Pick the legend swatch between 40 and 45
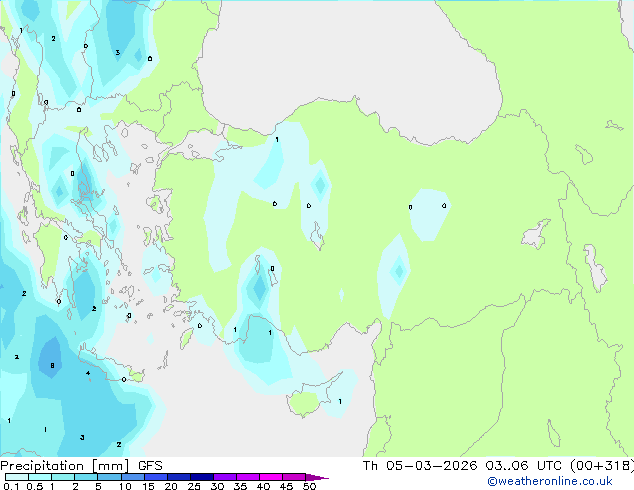The height and width of the screenshot is (490, 634). (x=271, y=477)
